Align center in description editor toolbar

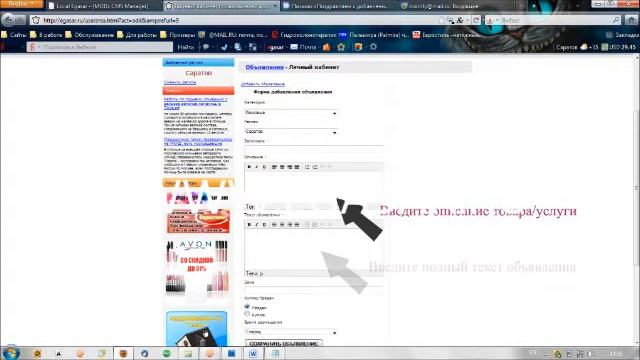282,167
